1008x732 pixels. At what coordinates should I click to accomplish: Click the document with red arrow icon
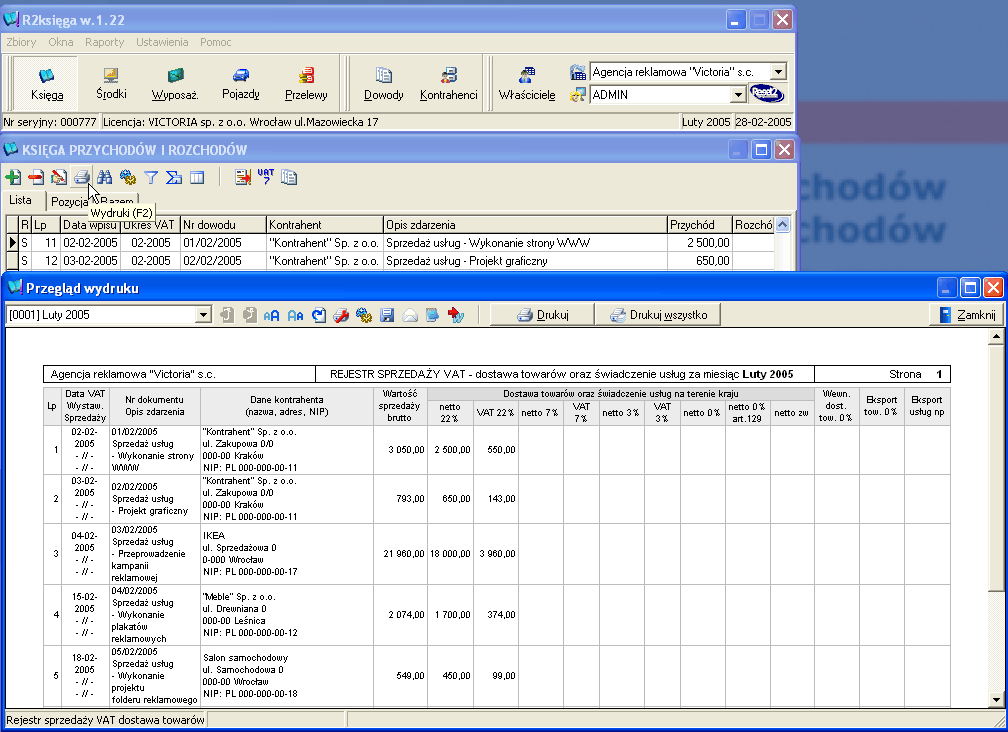242,177
